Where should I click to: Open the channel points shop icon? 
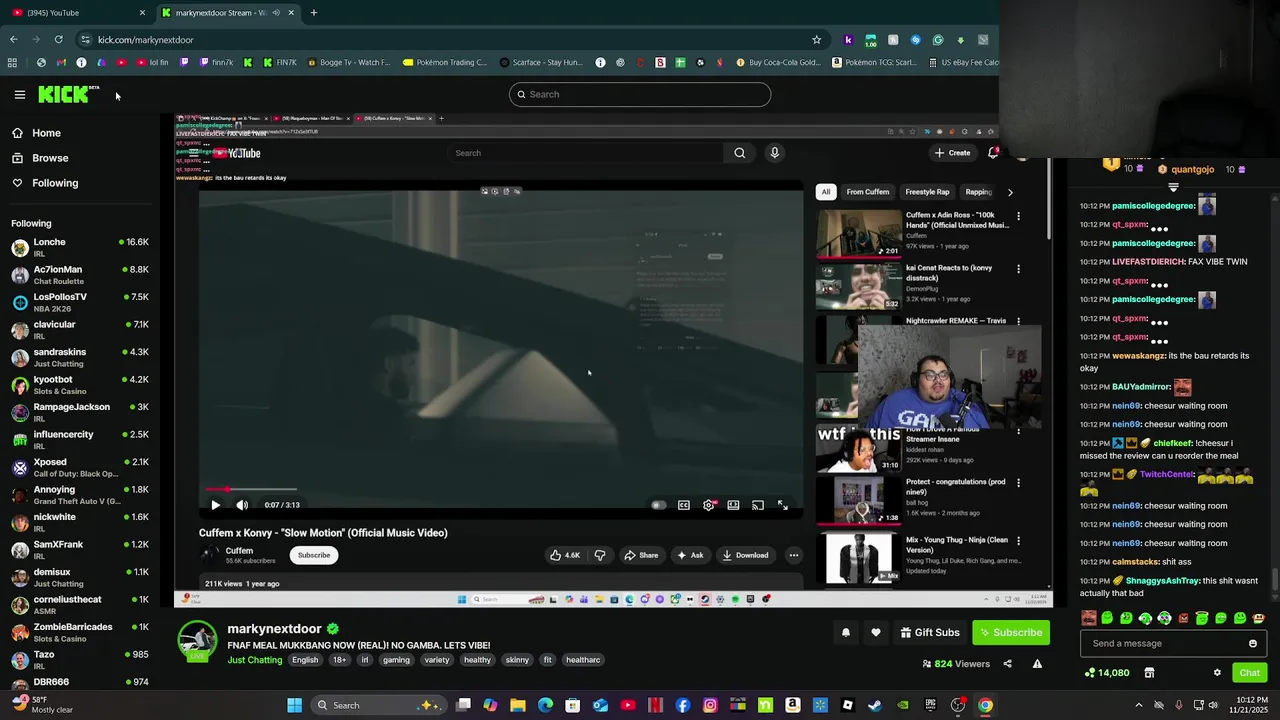(1149, 673)
